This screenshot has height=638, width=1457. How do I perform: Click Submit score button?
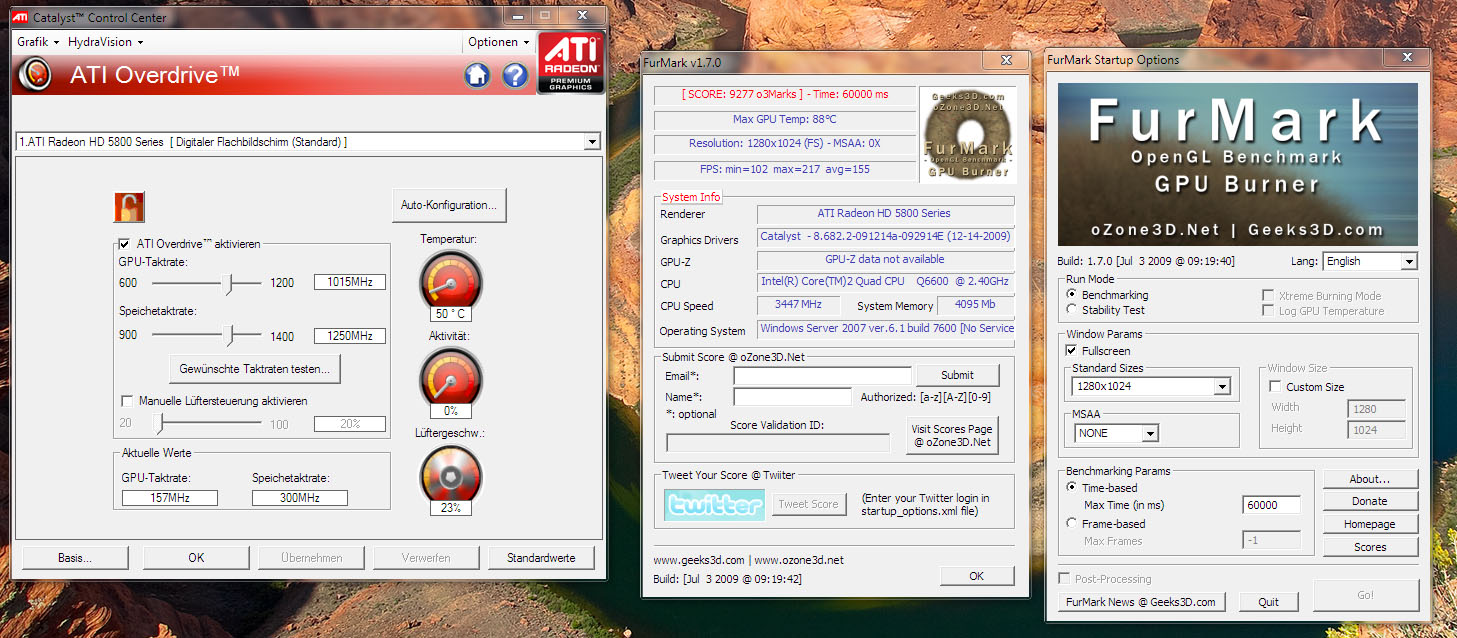click(x=957, y=375)
